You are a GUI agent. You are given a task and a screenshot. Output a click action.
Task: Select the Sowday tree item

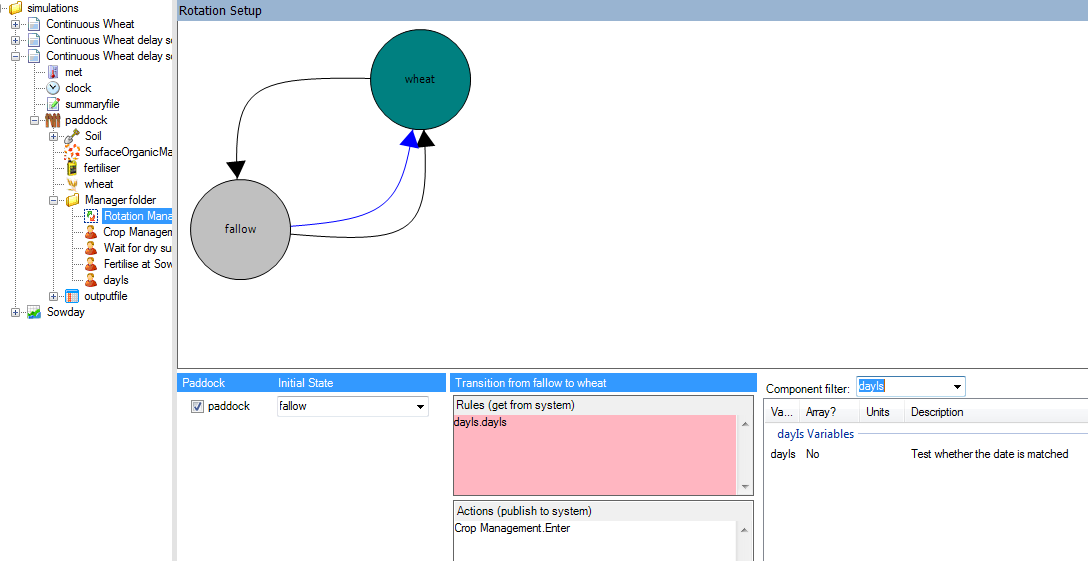[65, 312]
